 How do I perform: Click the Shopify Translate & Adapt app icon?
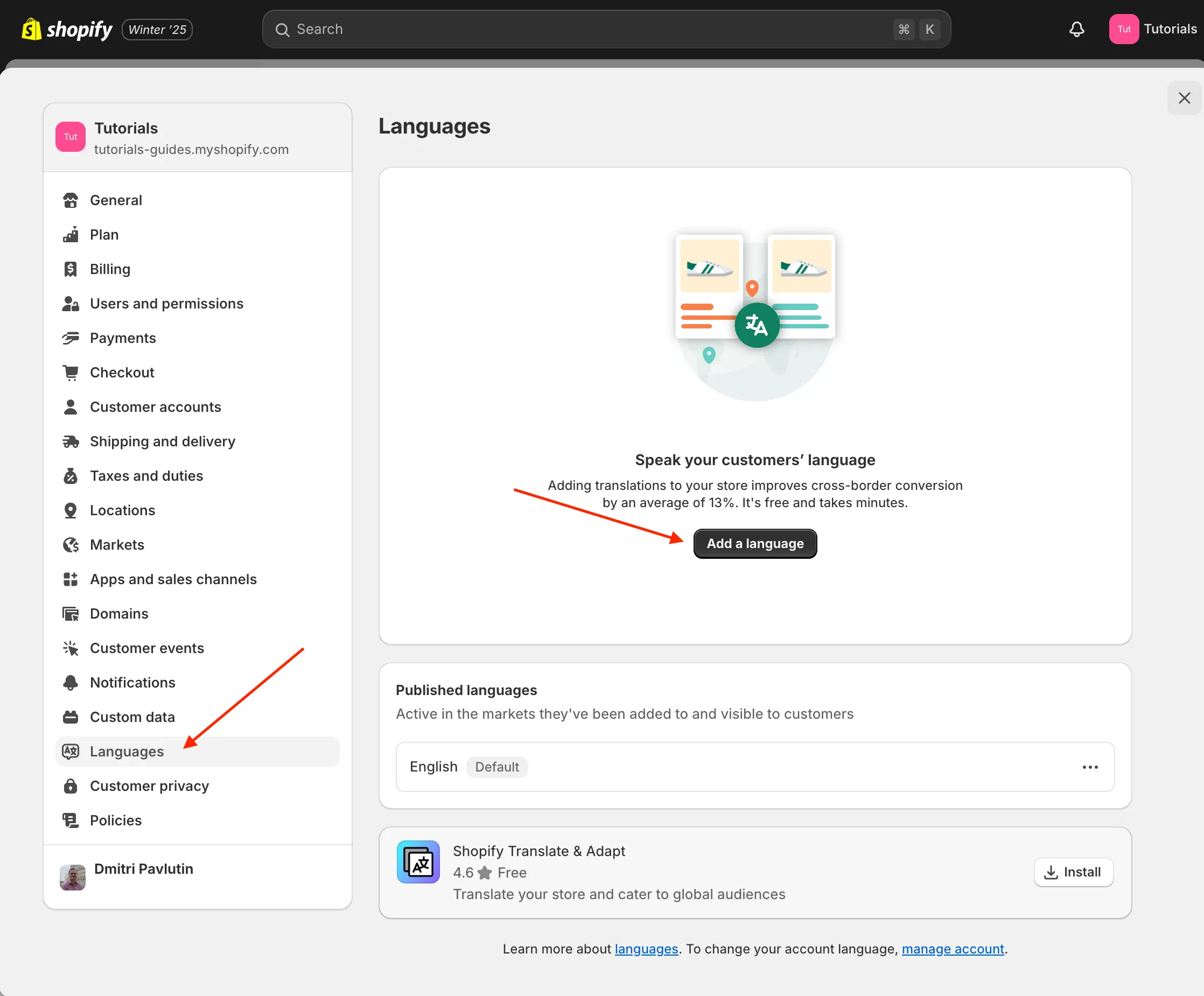pos(418,862)
